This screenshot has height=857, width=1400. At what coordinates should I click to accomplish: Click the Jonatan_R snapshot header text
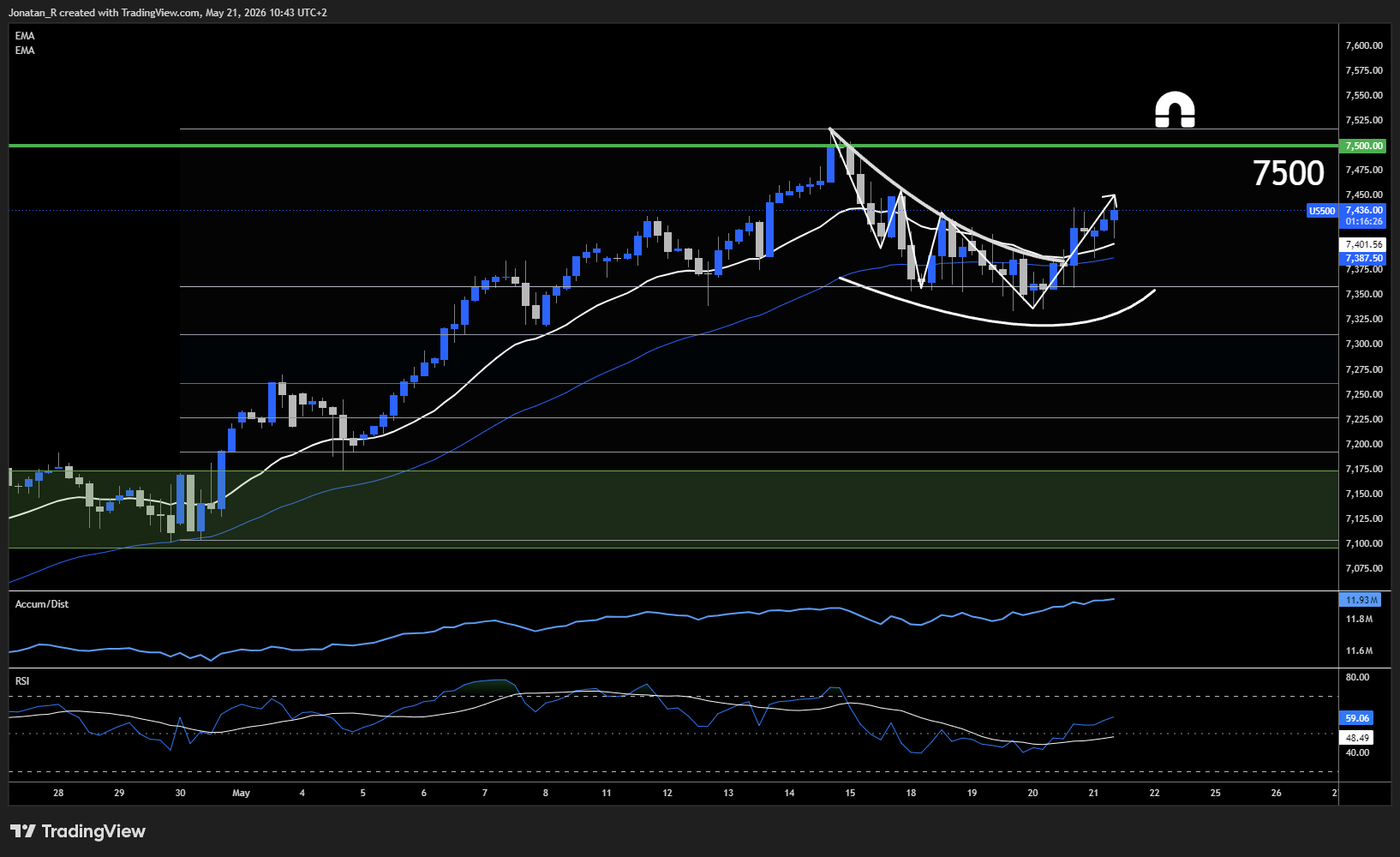pos(168,13)
